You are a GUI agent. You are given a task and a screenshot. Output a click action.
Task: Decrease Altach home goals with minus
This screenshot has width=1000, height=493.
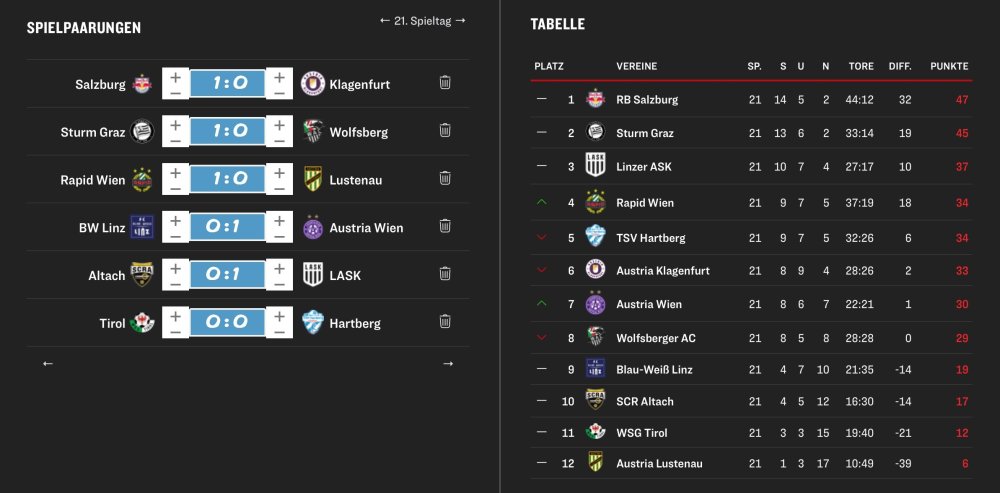tap(176, 285)
